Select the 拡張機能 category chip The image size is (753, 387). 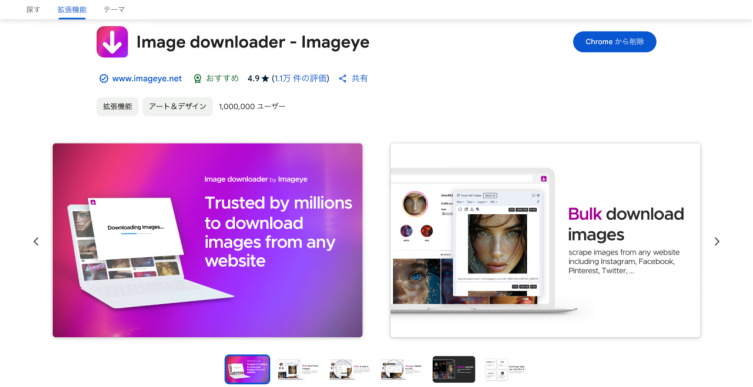(117, 107)
